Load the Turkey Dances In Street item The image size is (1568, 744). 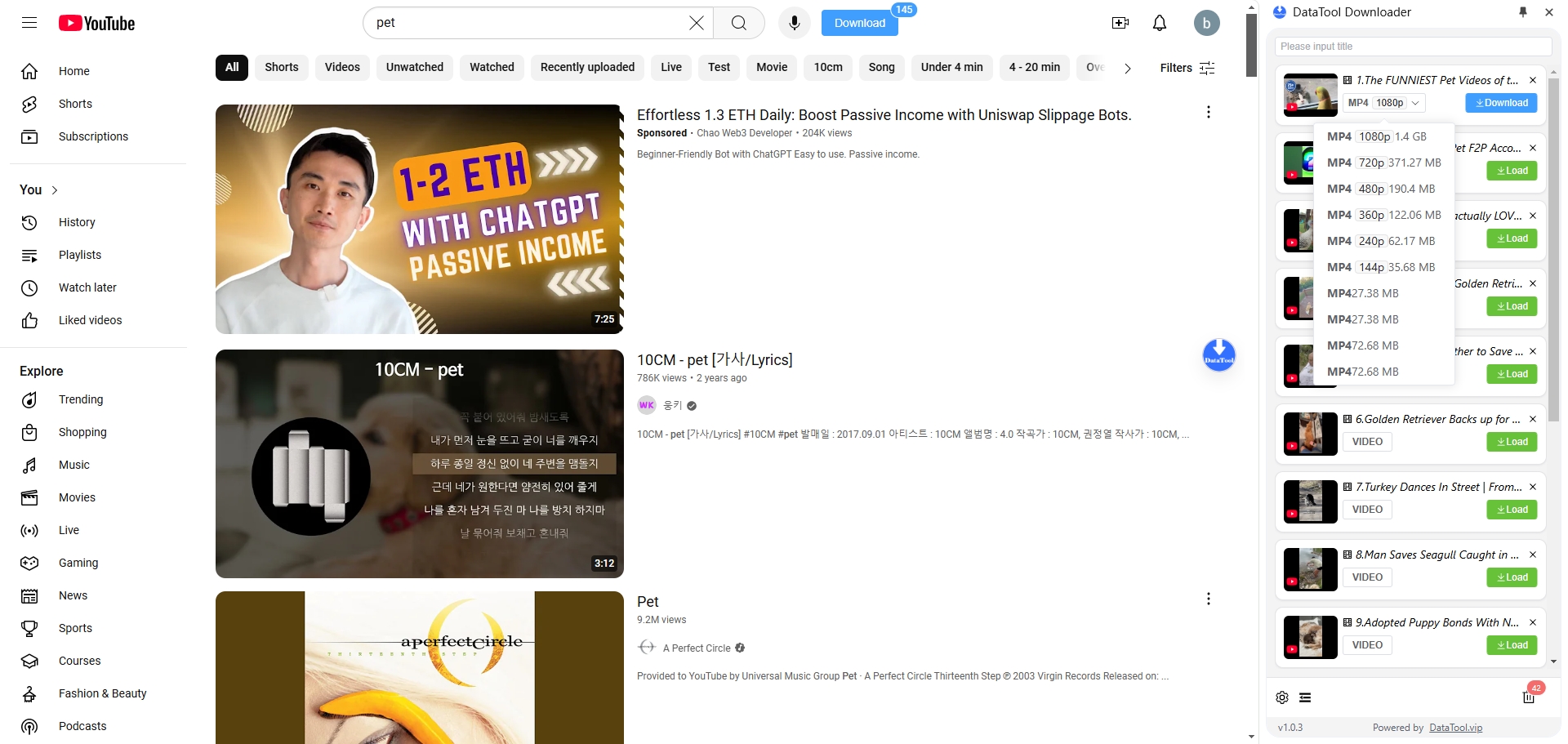(x=1512, y=510)
